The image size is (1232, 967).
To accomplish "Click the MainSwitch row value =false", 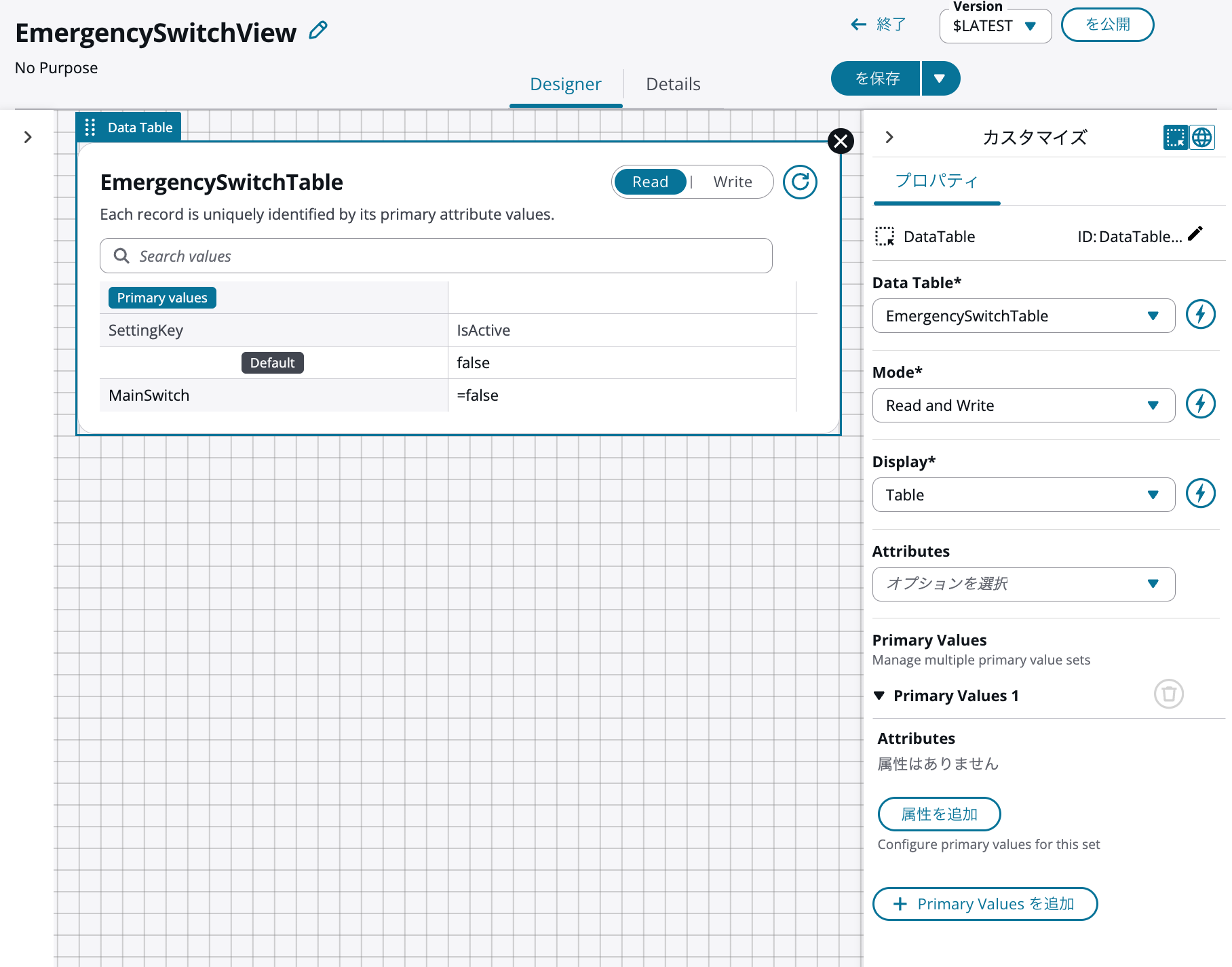I will [x=478, y=395].
